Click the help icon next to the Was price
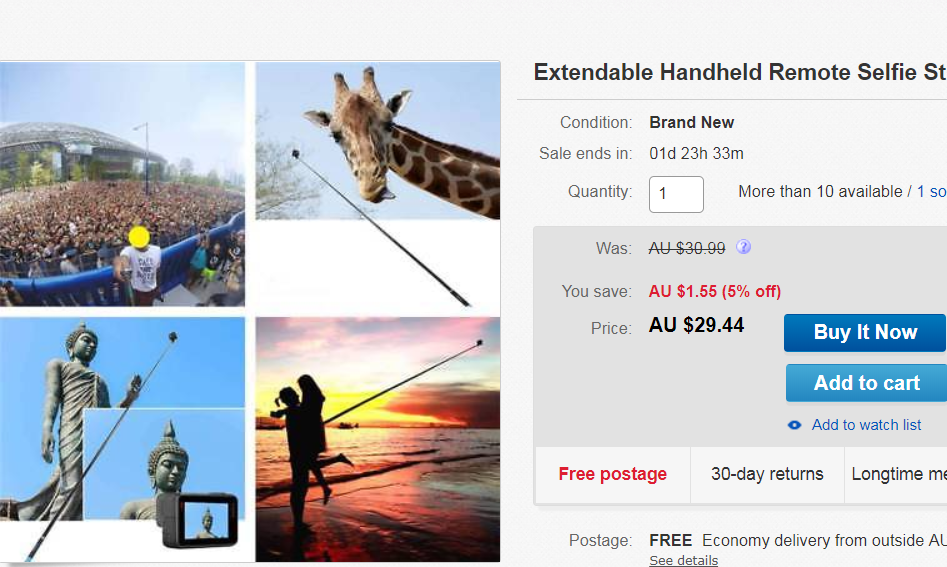947x567 pixels. point(743,247)
